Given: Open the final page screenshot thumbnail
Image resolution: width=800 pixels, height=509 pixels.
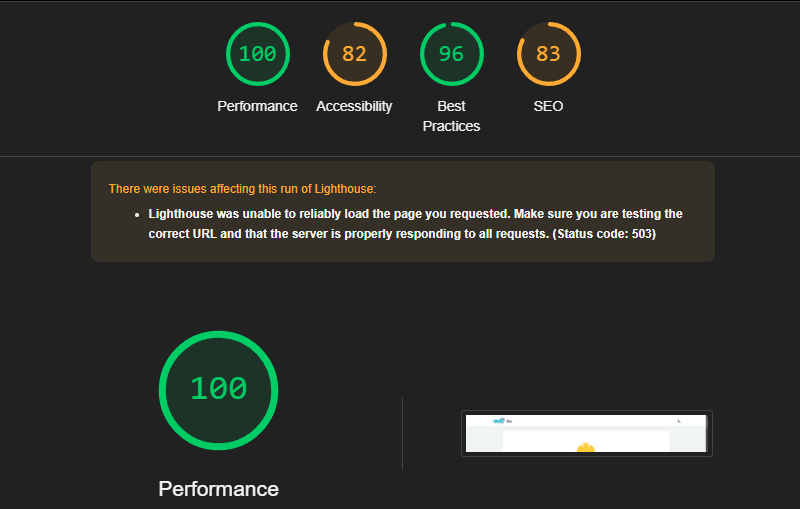Looking at the screenshot, I should pyautogui.click(x=586, y=434).
